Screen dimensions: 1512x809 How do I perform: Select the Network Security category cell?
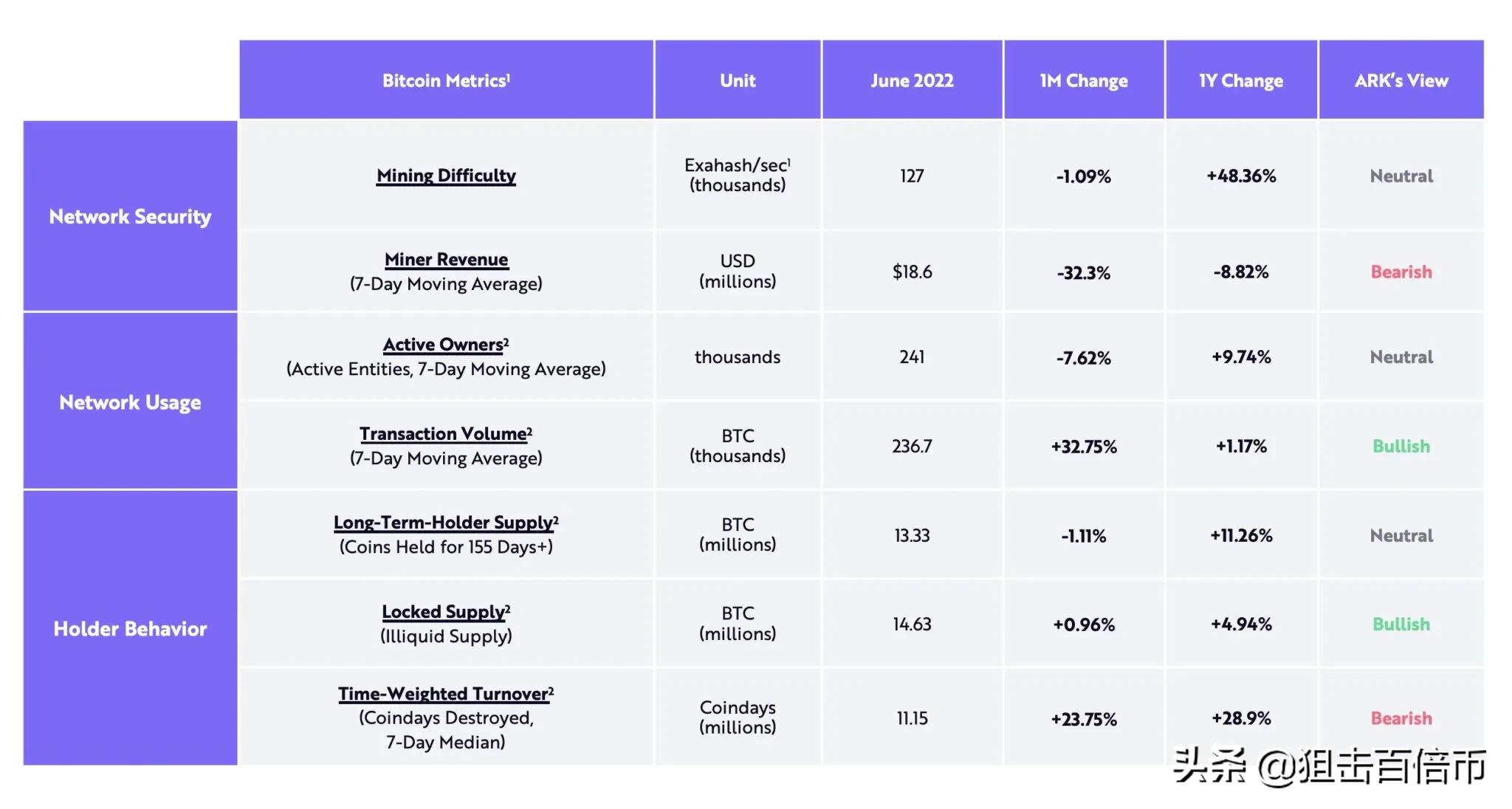(x=130, y=216)
